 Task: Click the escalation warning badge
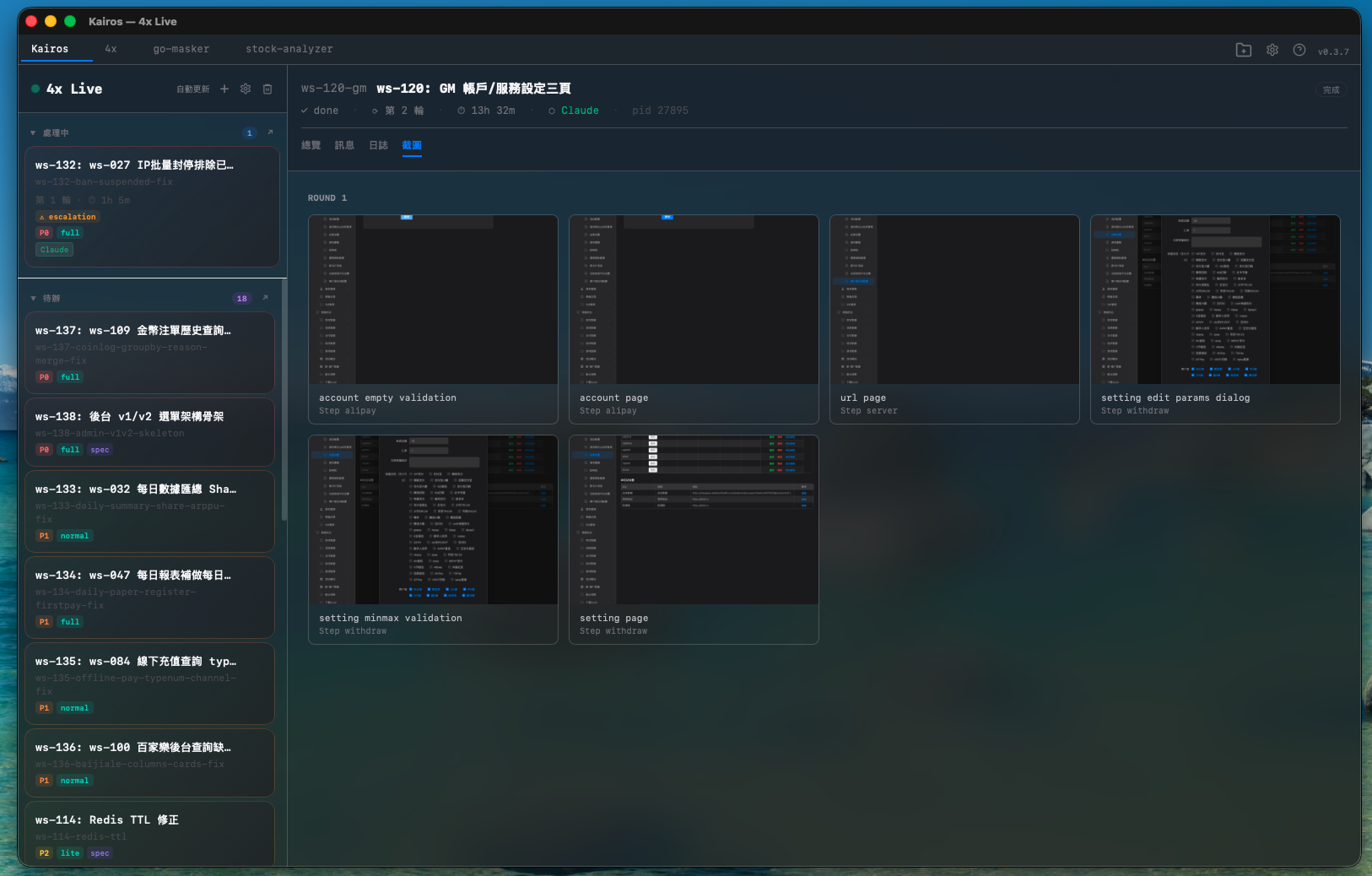tap(68, 217)
